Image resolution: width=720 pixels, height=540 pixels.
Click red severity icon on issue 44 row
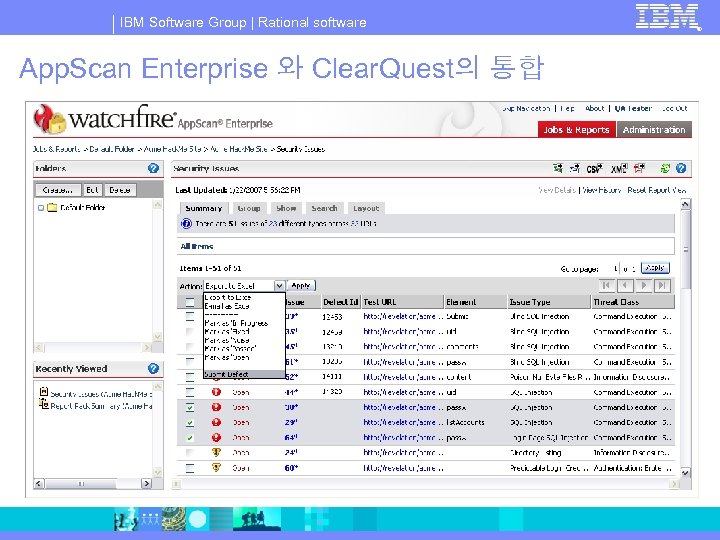tap(216, 392)
